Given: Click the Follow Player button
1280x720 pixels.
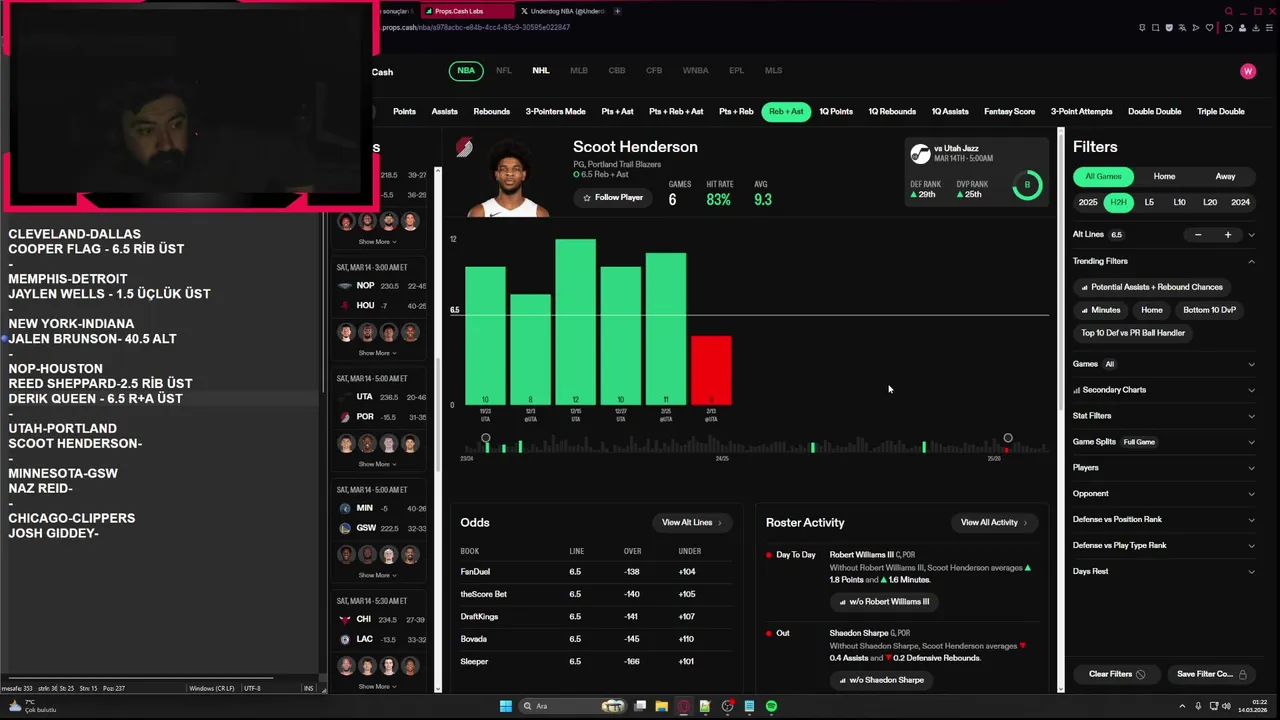Looking at the screenshot, I should tap(613, 198).
